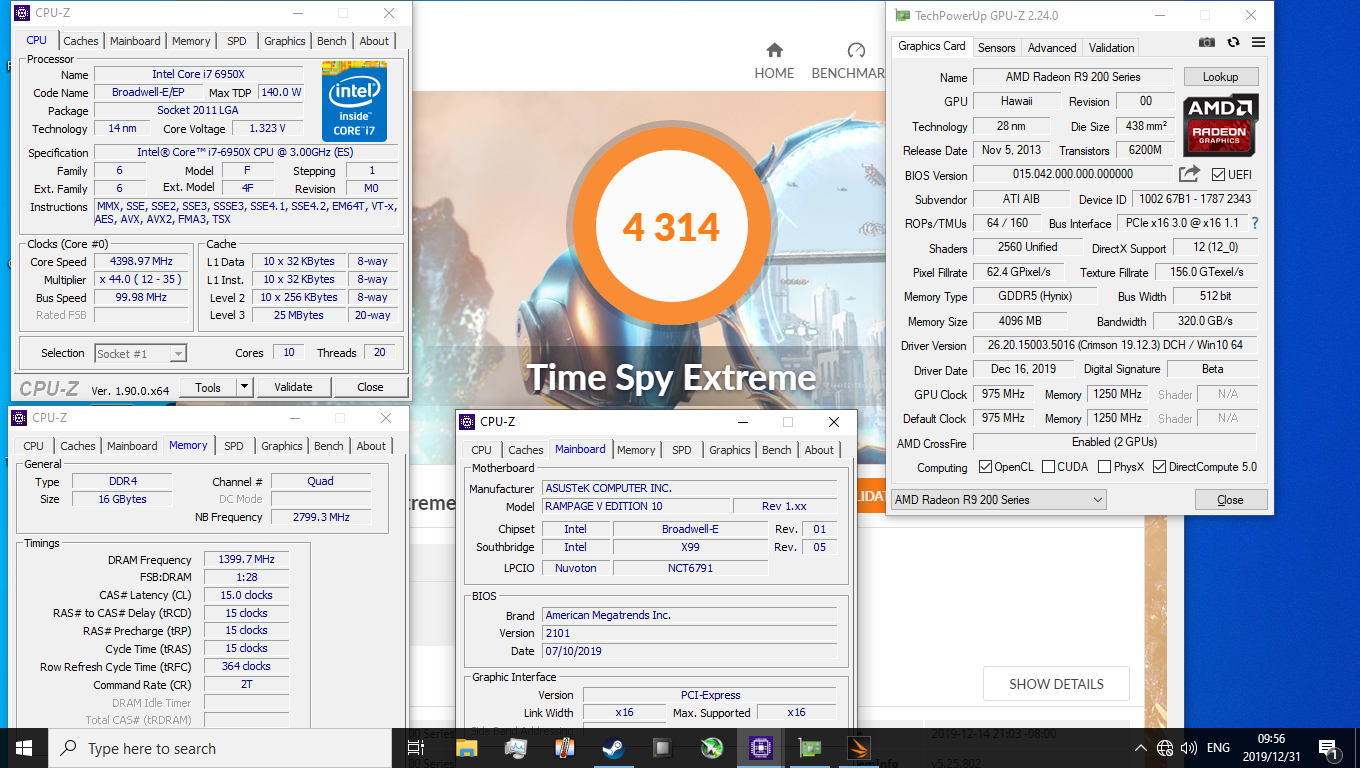This screenshot has width=1360, height=768.
Task: Show hidden system tray icons
Action: click(1140, 748)
